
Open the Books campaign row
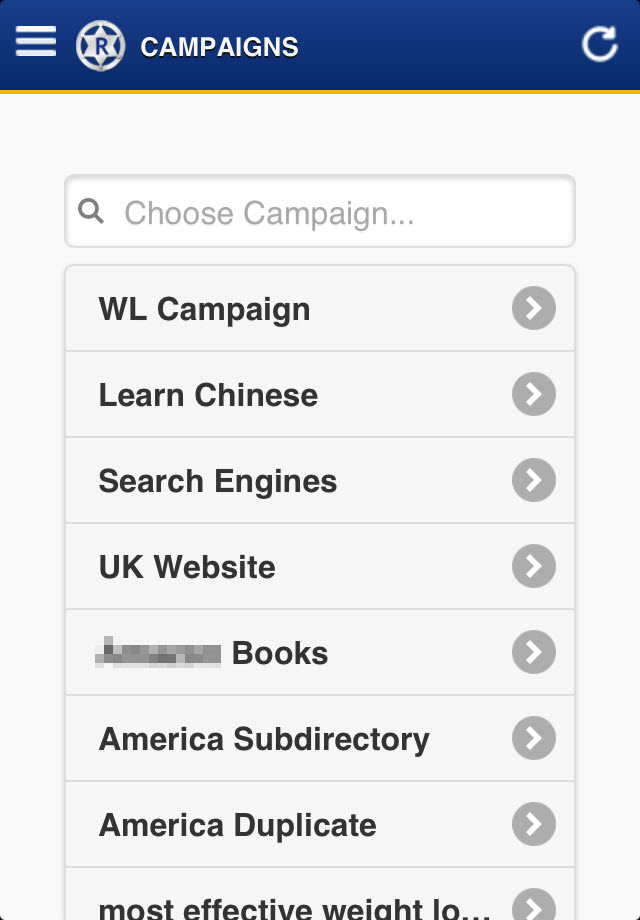pos(213,653)
